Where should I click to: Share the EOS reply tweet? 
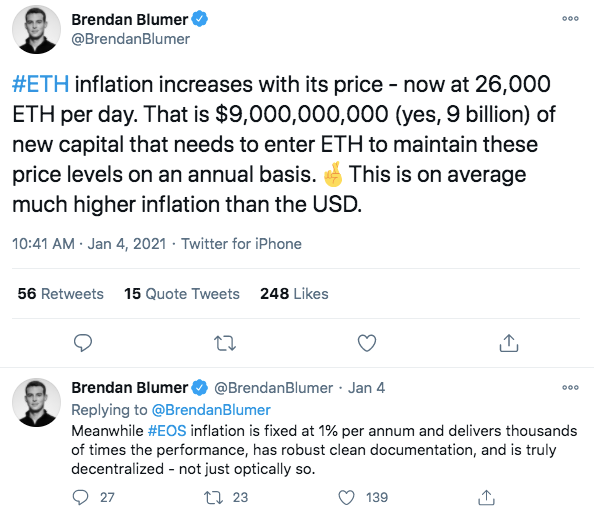pos(486,497)
